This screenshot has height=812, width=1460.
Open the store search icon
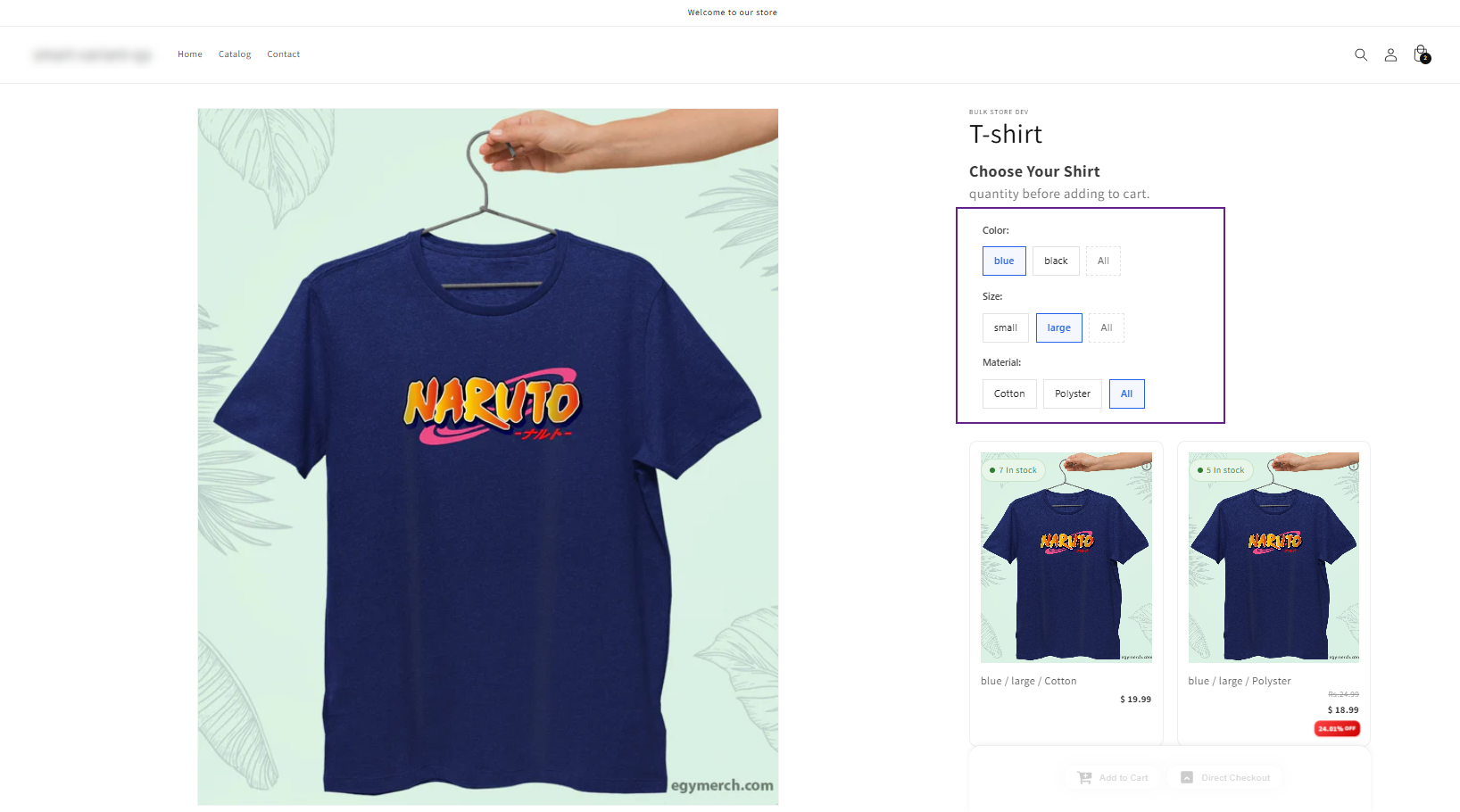tap(1361, 54)
